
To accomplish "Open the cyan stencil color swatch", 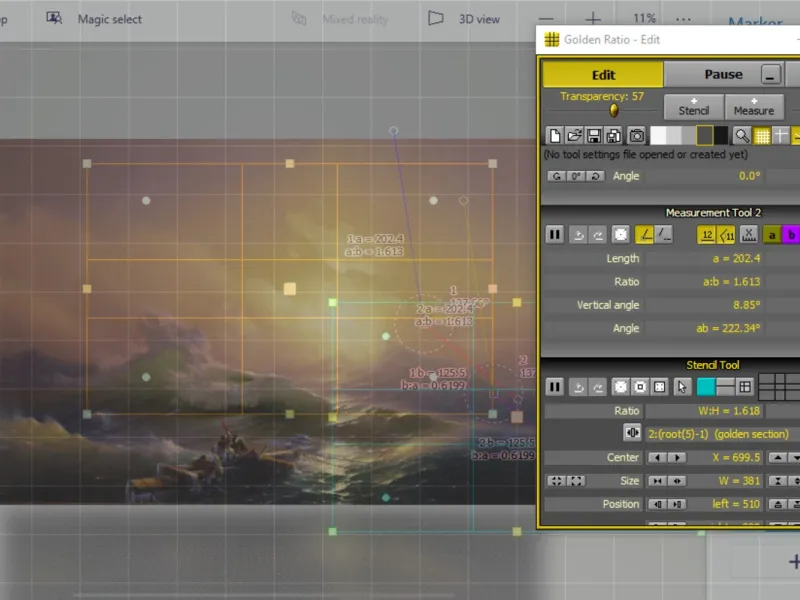I will [706, 387].
